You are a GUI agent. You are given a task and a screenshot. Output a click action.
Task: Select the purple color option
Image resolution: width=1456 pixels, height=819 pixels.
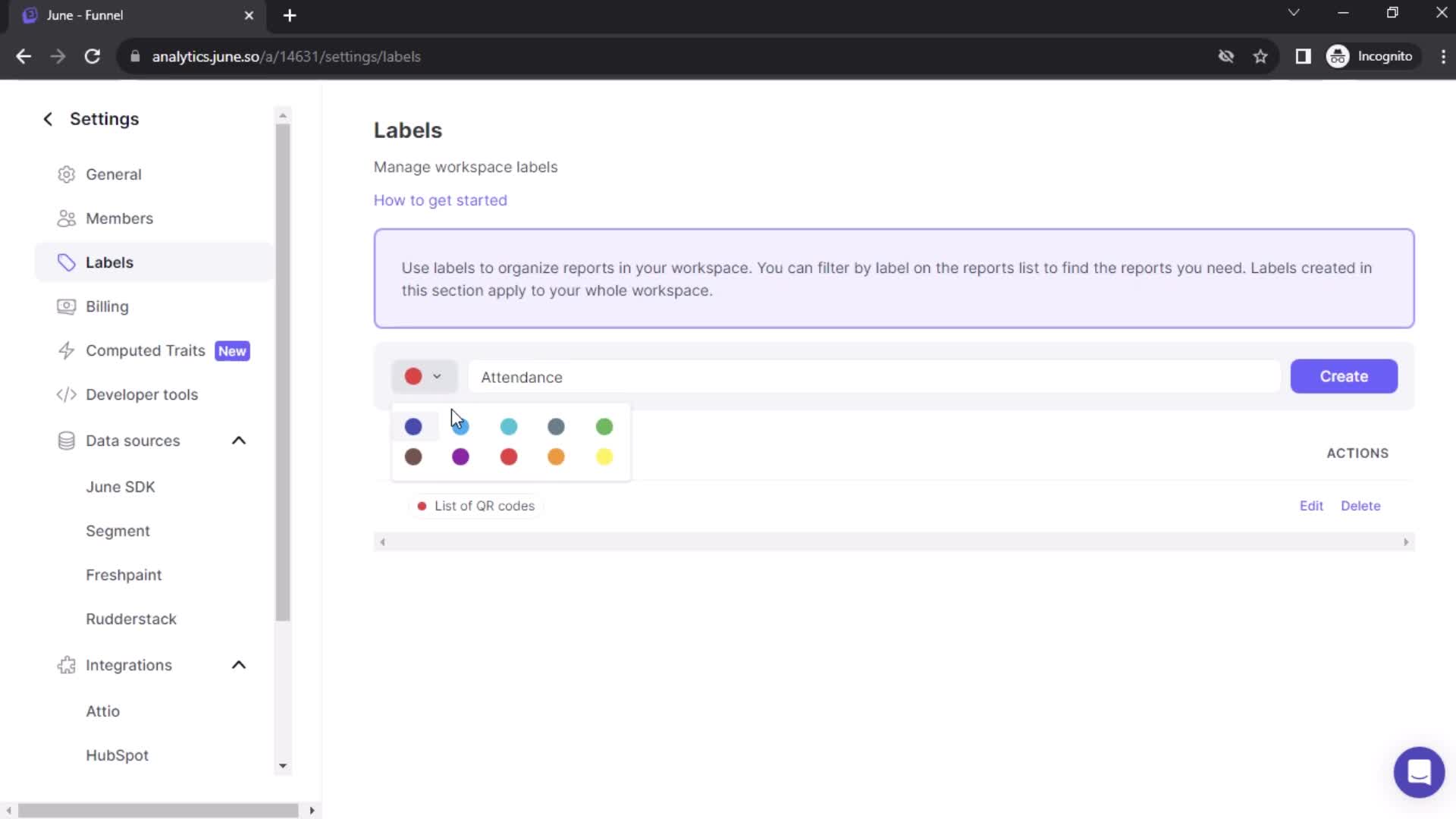[x=461, y=457]
